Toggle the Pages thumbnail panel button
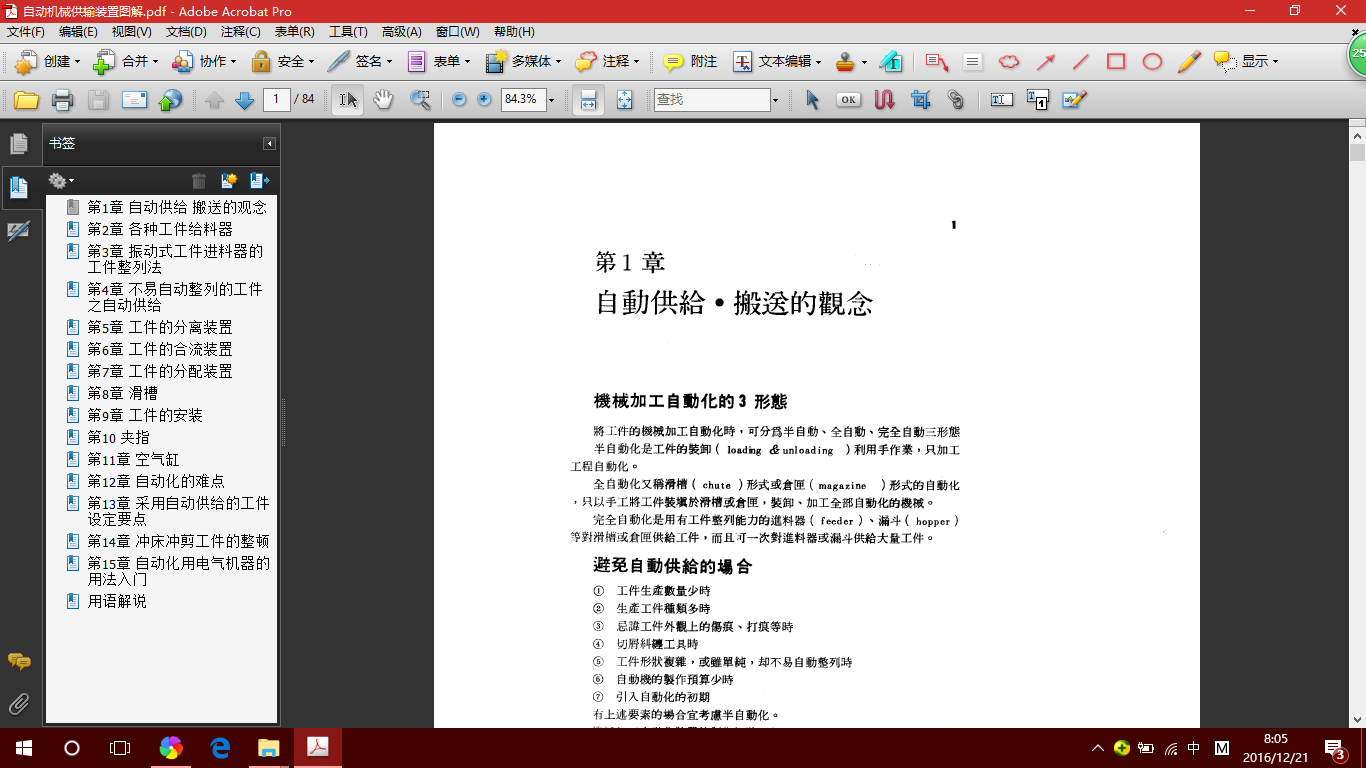The image size is (1366, 768). pyautogui.click(x=19, y=144)
